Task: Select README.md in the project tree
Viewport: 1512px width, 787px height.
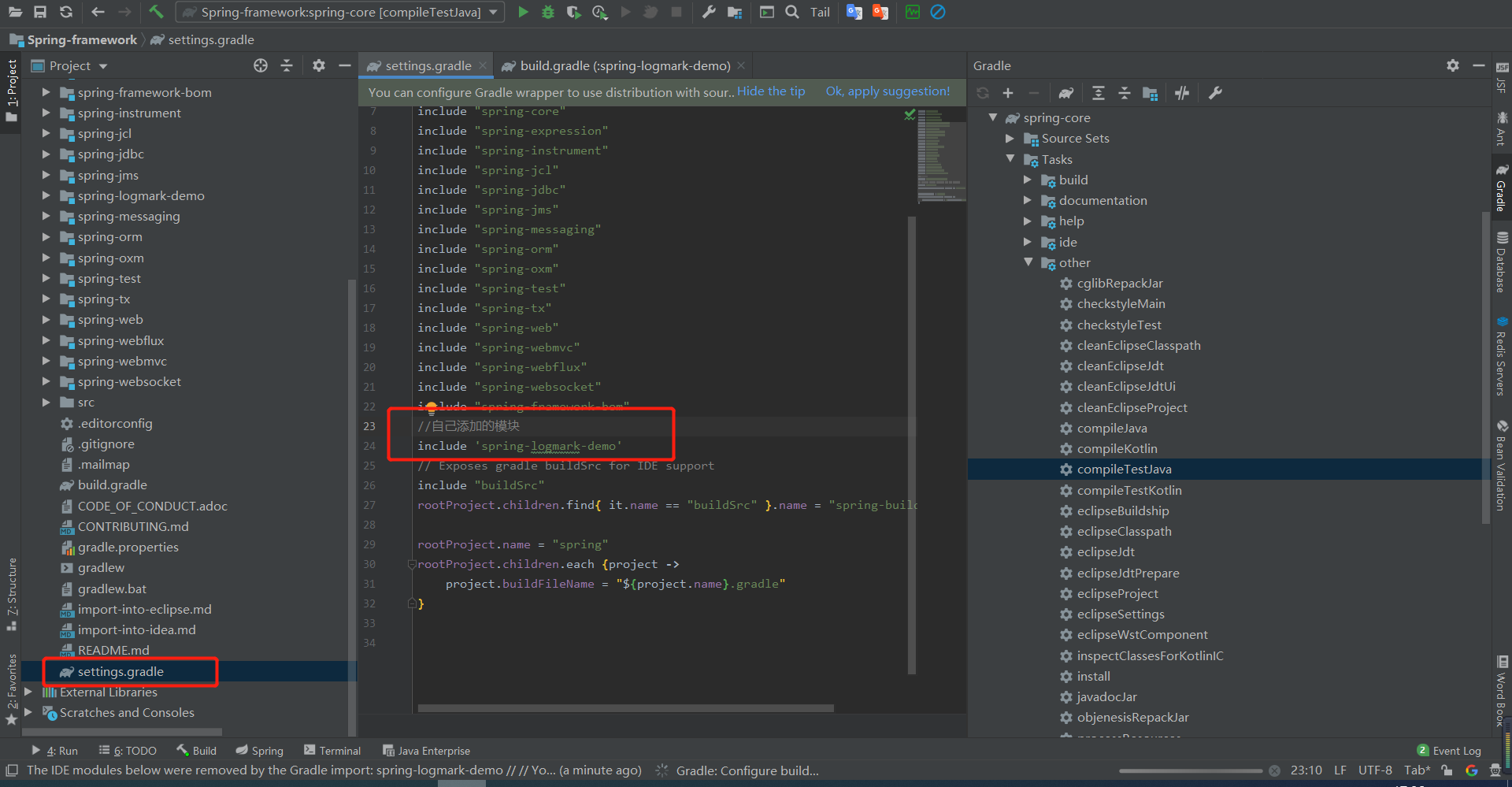Action: [x=113, y=650]
